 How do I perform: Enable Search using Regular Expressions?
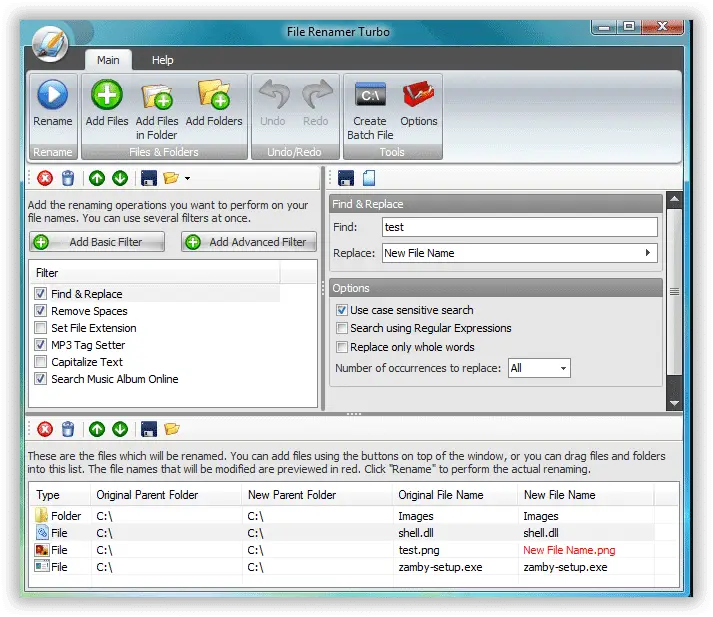341,328
